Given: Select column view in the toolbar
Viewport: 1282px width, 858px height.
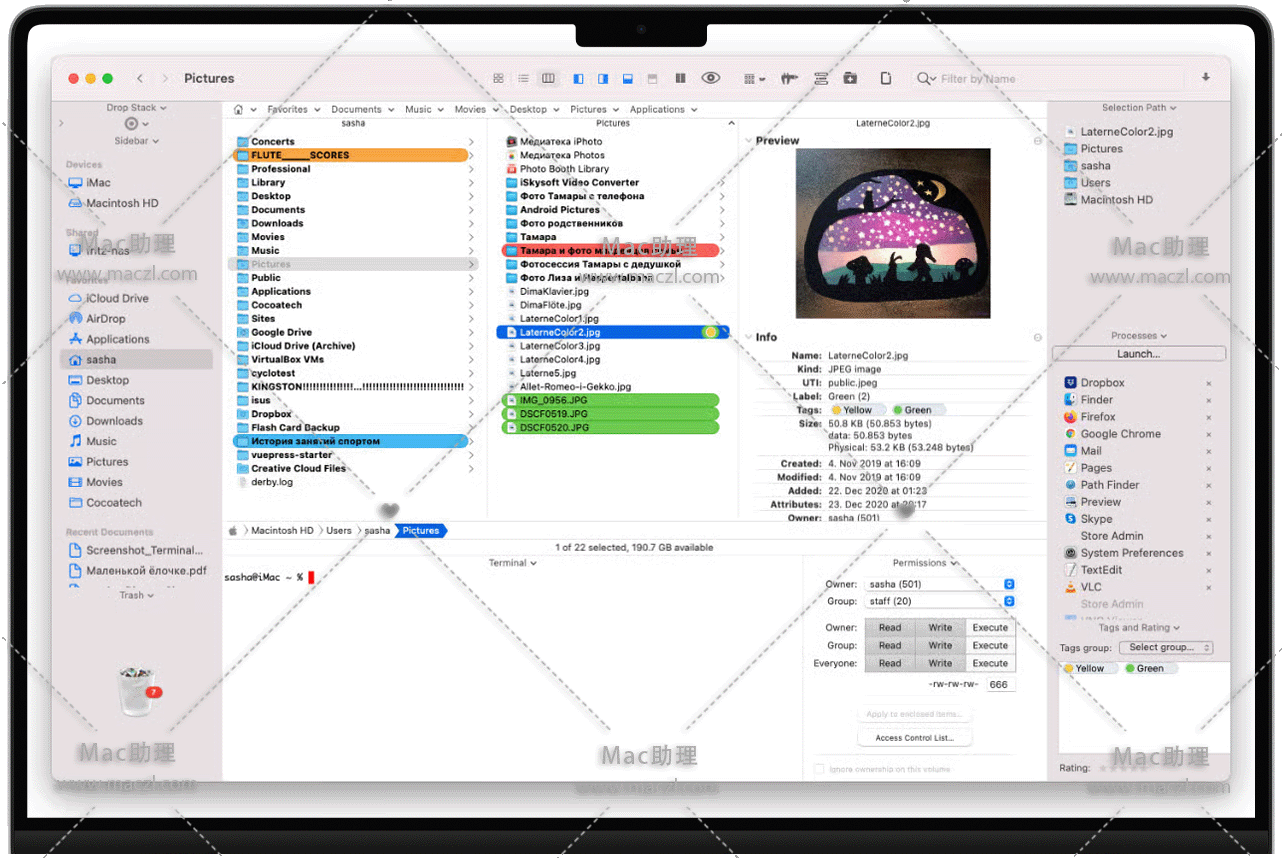Looking at the screenshot, I should (548, 78).
